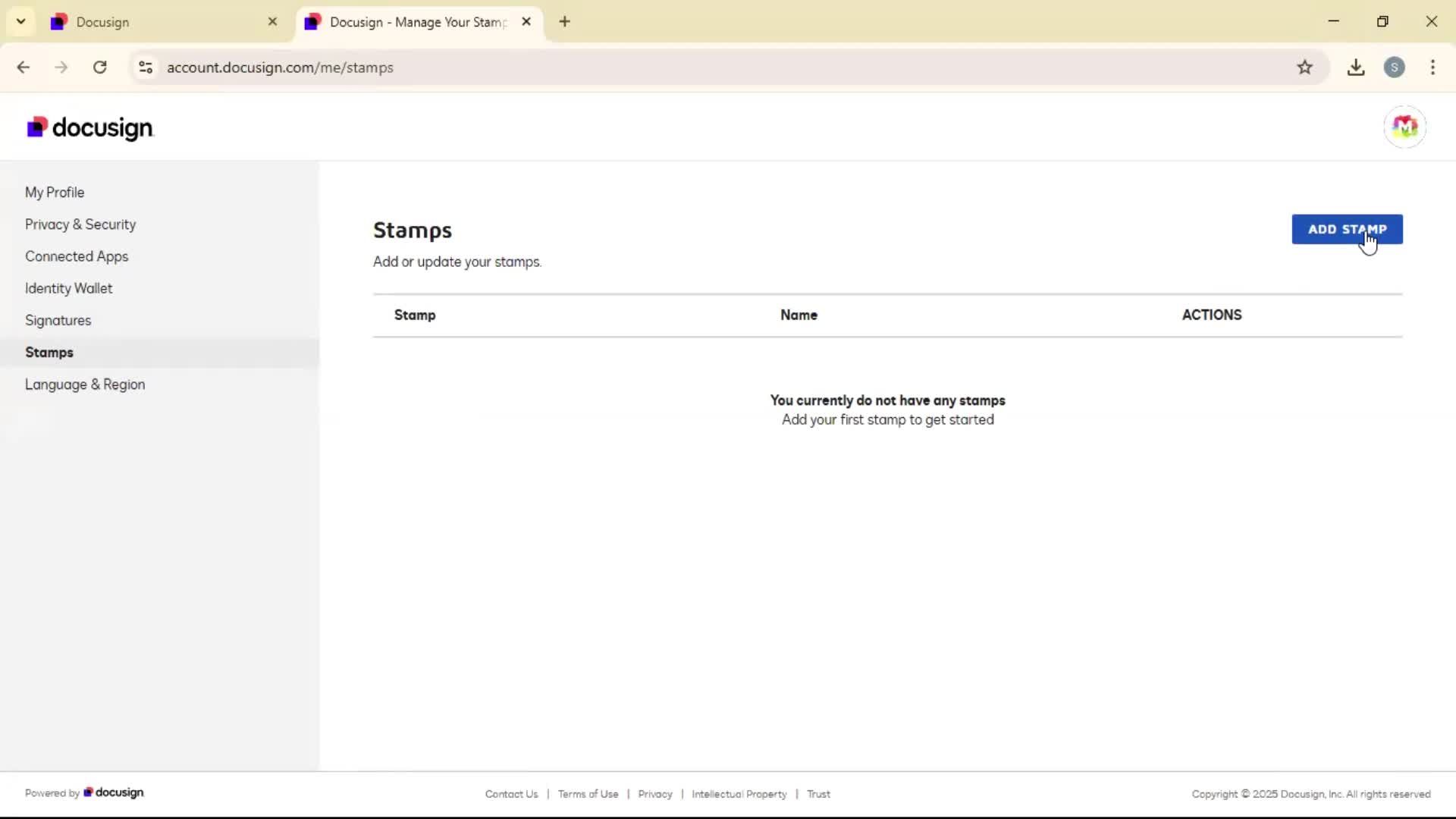Image resolution: width=1456 pixels, height=819 pixels.
Task: Click 'You currently do not have any stamps' message
Action: (x=888, y=400)
